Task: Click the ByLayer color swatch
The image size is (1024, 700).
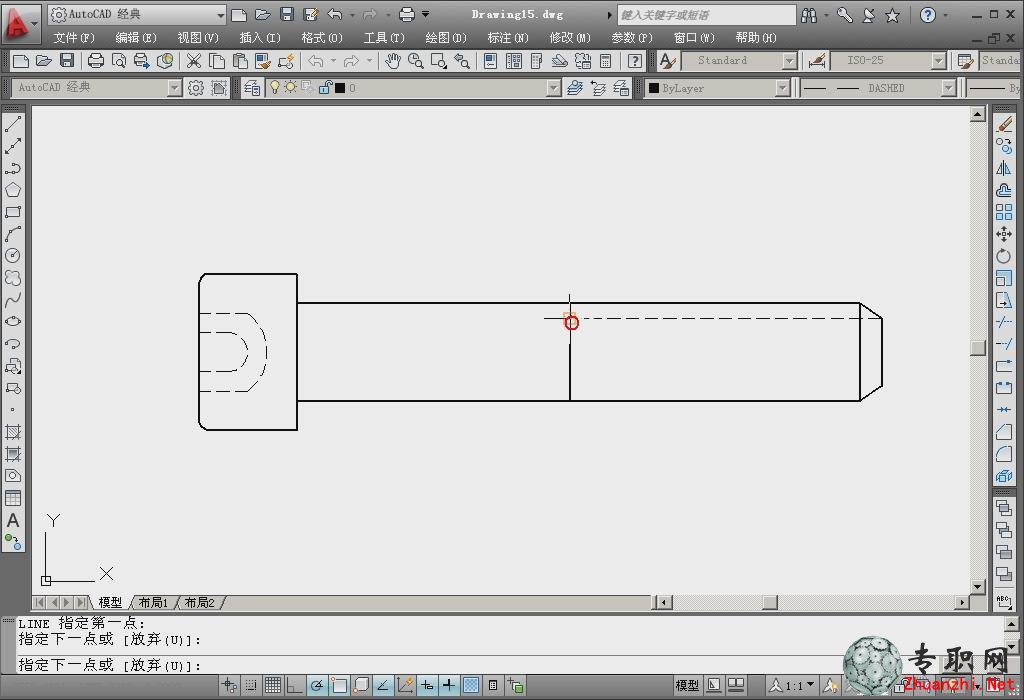Action: coord(654,88)
